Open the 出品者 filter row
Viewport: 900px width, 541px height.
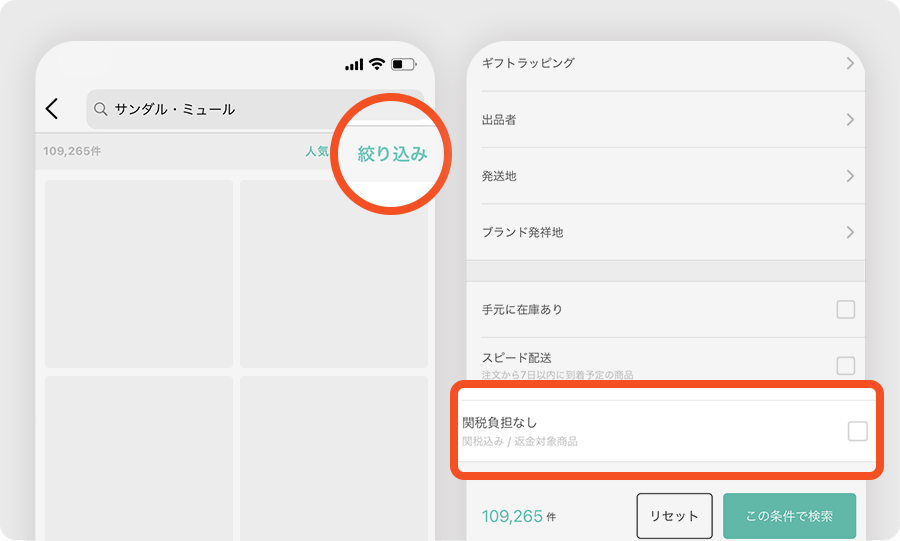tap(666, 119)
